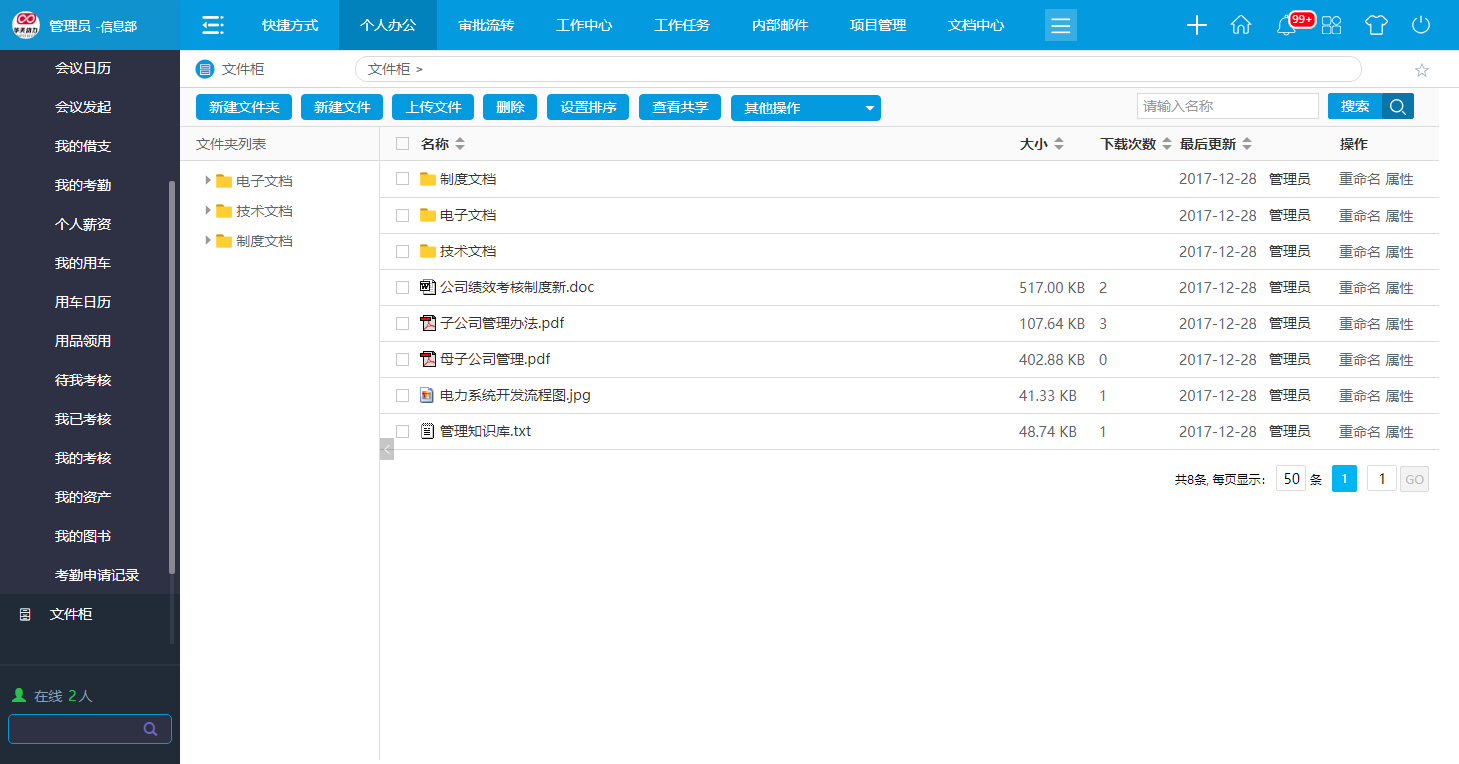
Task: Click the magnifier icon beside 搜索 button
Action: click(1398, 107)
